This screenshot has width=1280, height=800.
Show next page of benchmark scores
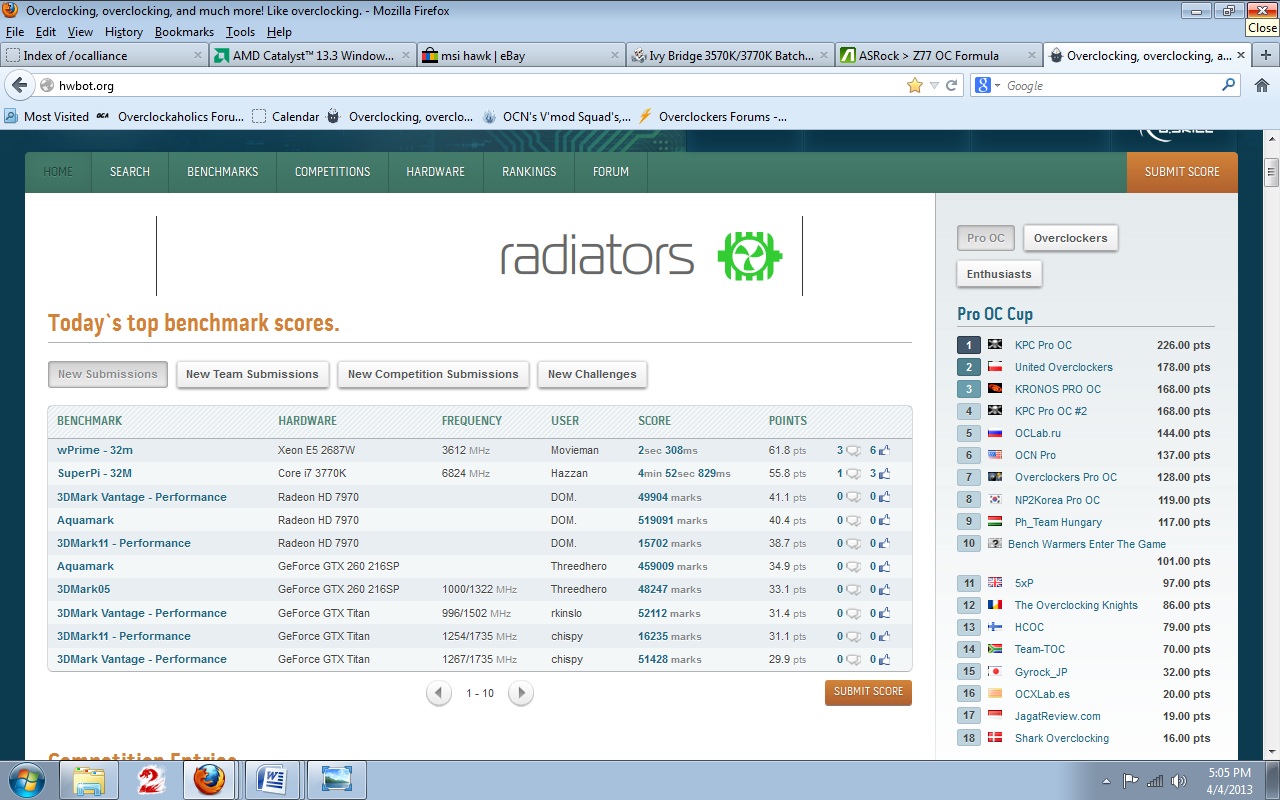pyautogui.click(x=520, y=693)
